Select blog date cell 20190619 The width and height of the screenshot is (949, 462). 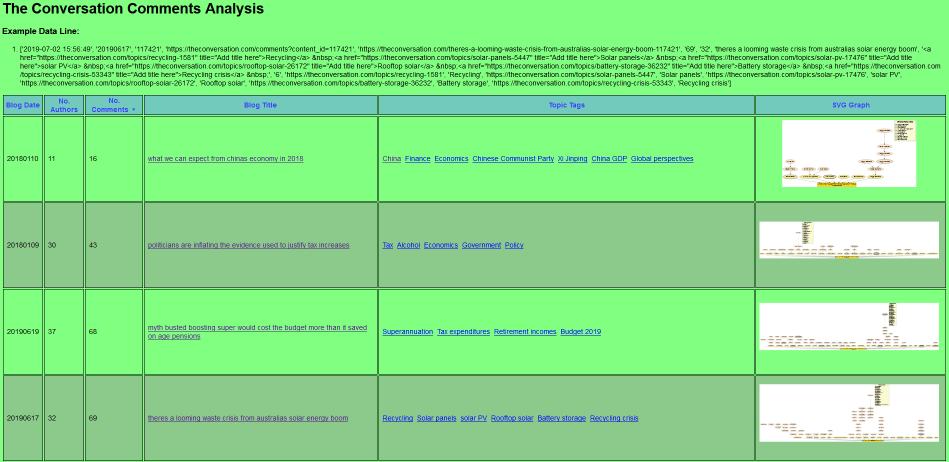pyautogui.click(x=23, y=332)
